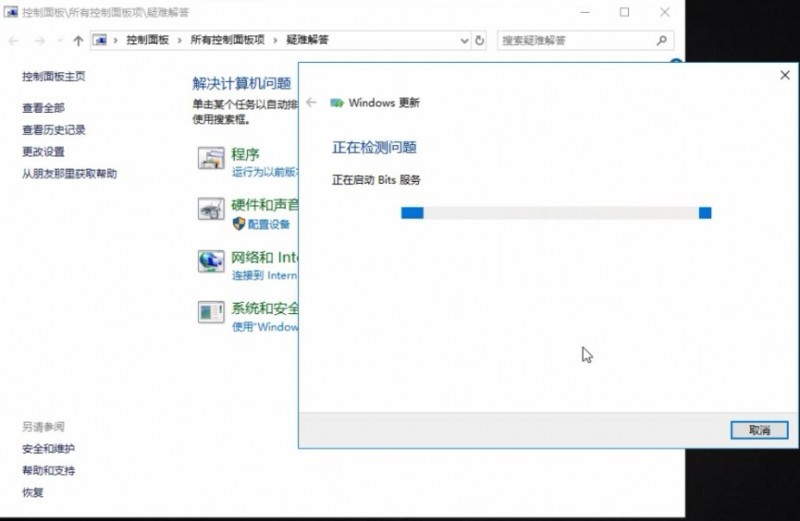The width and height of the screenshot is (800, 521).
Task: Open the 程序 category heading
Action: (x=245, y=154)
